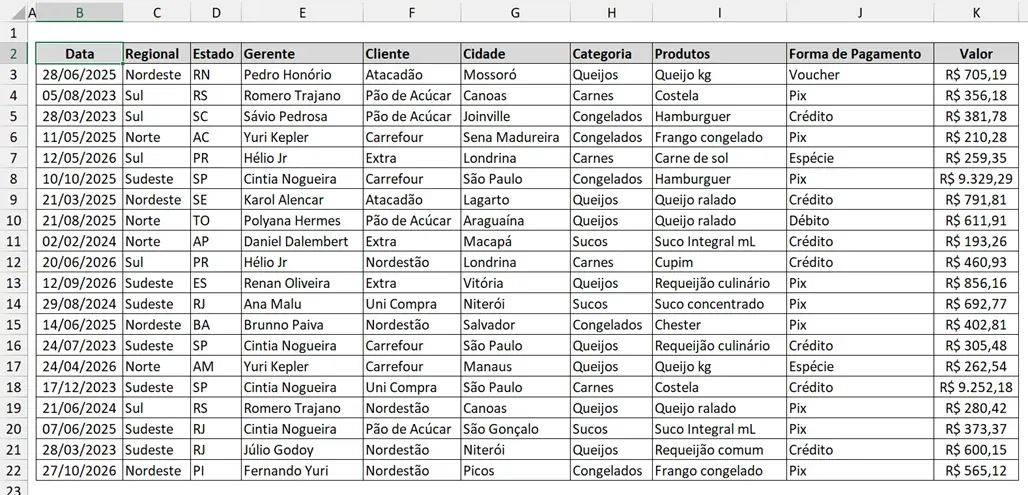Image resolution: width=1028 pixels, height=495 pixels.
Task: Select cell with value R$ 9.329,29
Action: coord(976,179)
